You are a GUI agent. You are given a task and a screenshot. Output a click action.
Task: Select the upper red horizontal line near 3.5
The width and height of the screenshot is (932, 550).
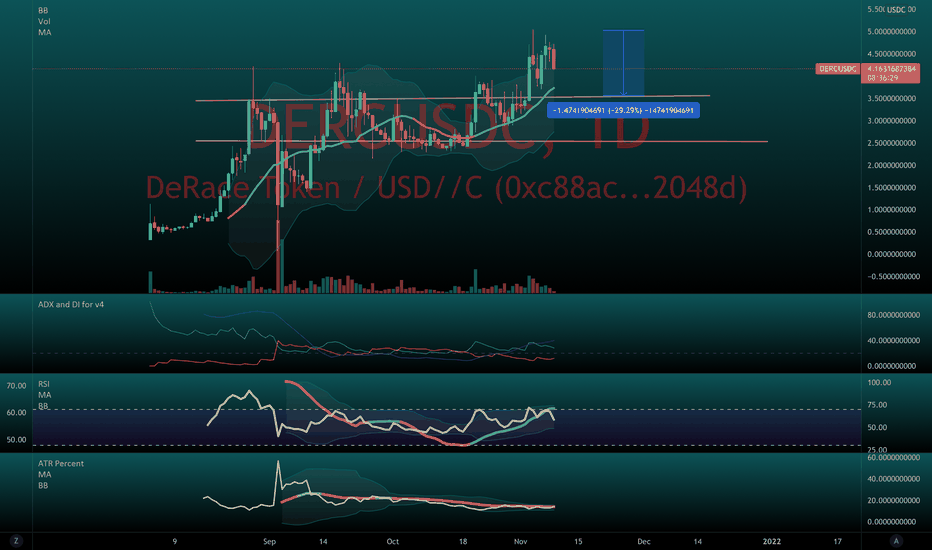click(452, 98)
